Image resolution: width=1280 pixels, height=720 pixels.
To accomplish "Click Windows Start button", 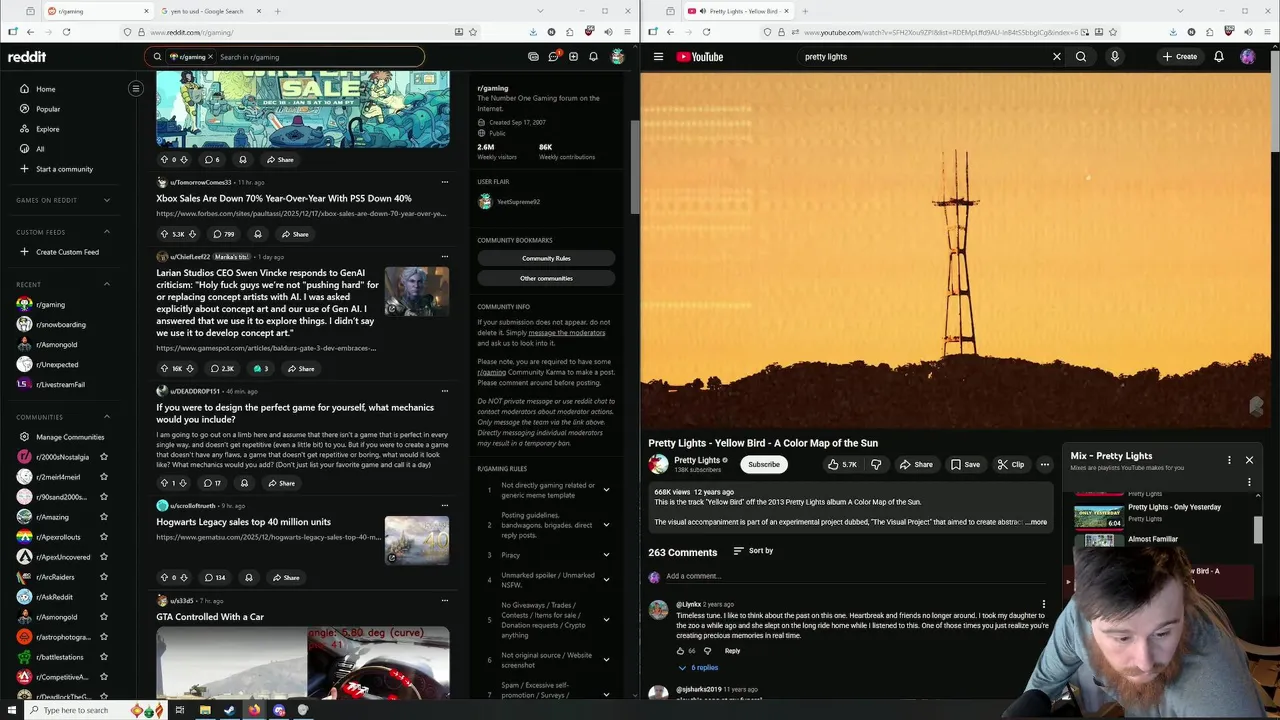I will tap(11, 710).
